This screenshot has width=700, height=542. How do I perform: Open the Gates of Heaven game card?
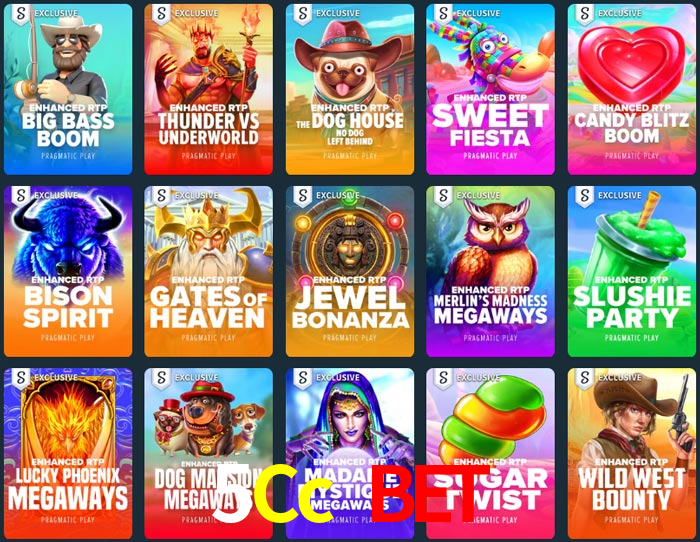(208, 271)
